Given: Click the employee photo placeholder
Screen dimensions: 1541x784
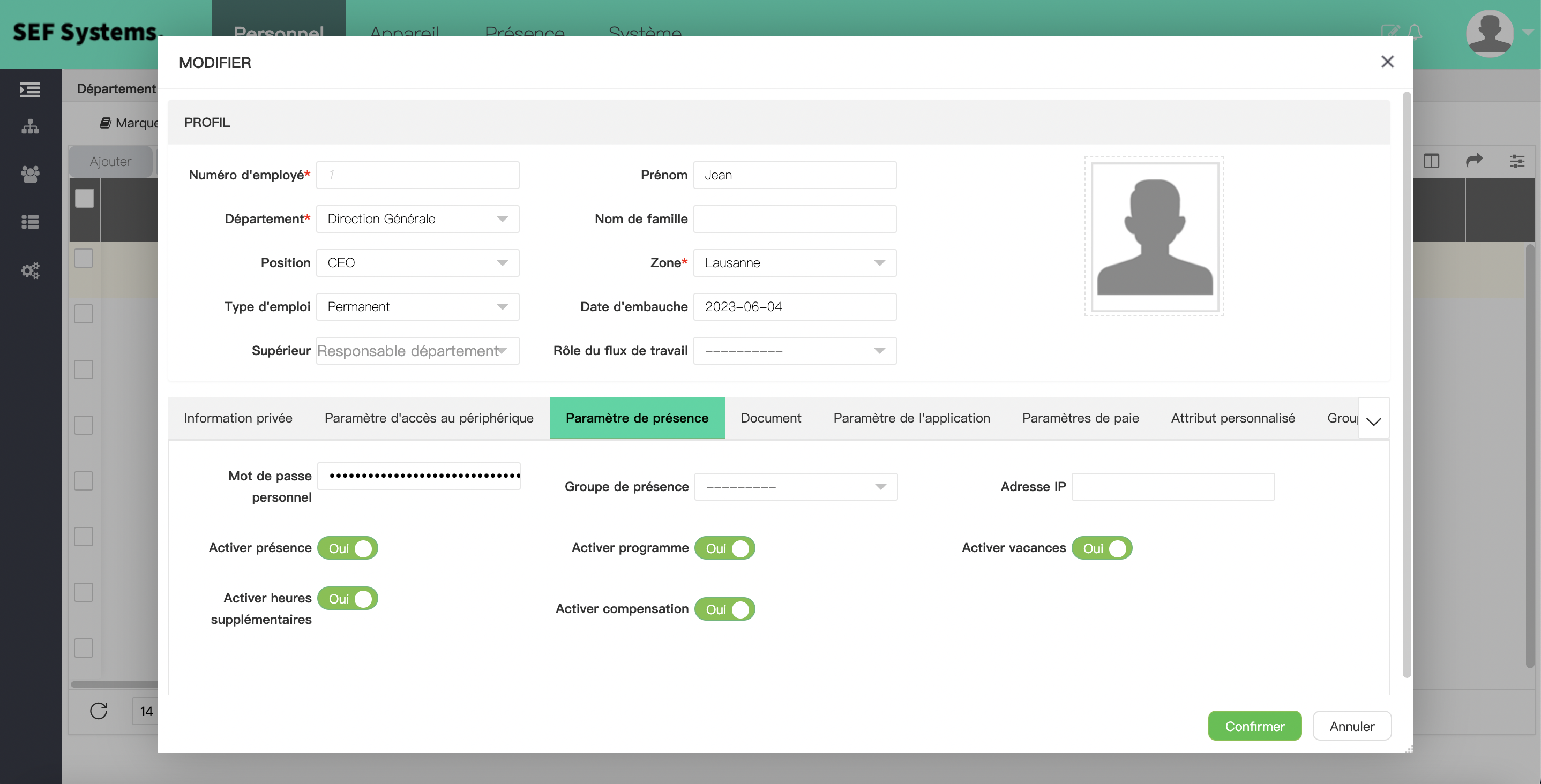Looking at the screenshot, I should coord(1154,236).
